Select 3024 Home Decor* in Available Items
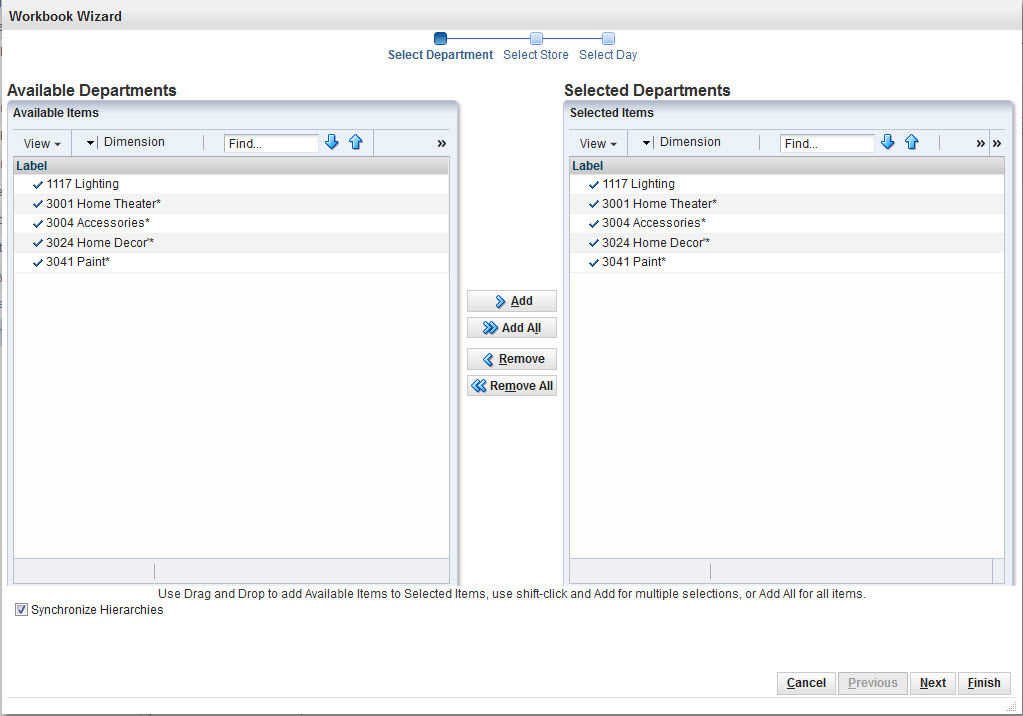1023x716 pixels. pos(232,243)
